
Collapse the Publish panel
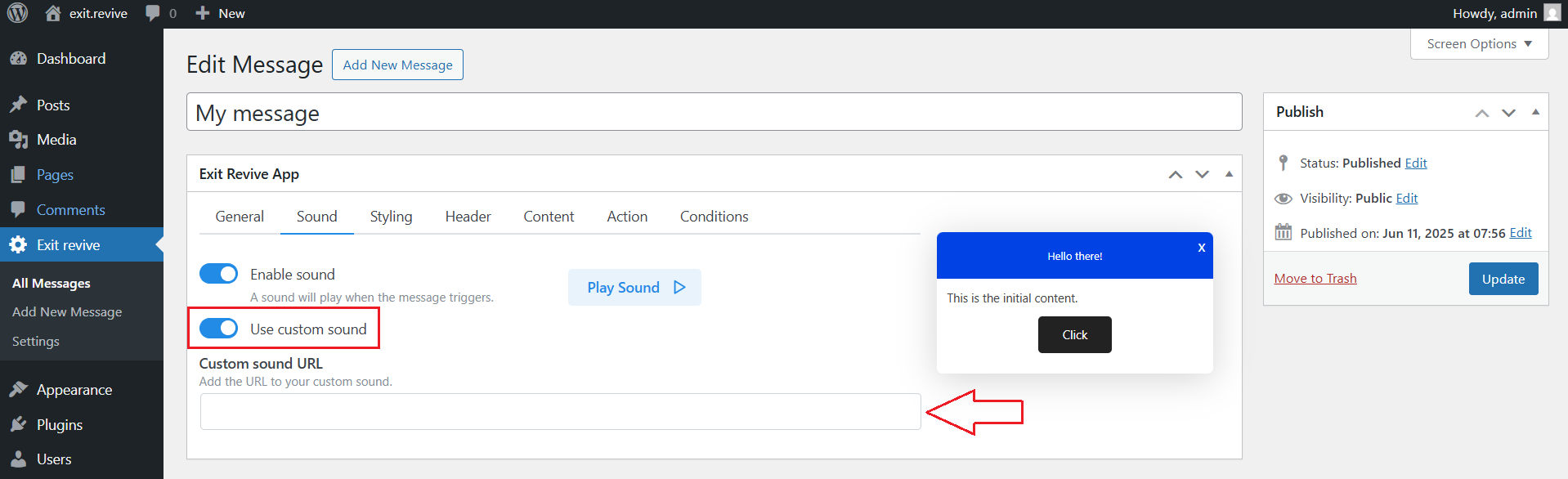(x=1535, y=112)
